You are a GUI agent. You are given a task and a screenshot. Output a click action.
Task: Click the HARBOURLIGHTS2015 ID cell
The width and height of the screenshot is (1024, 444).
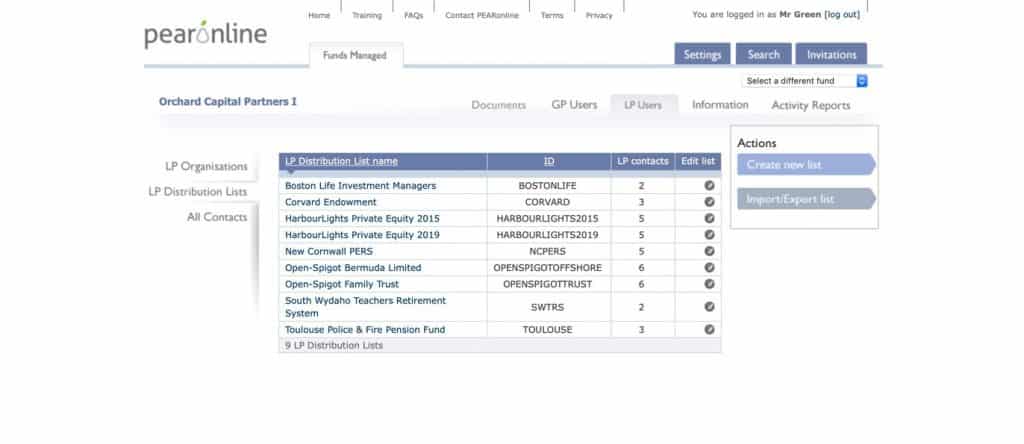pos(547,218)
